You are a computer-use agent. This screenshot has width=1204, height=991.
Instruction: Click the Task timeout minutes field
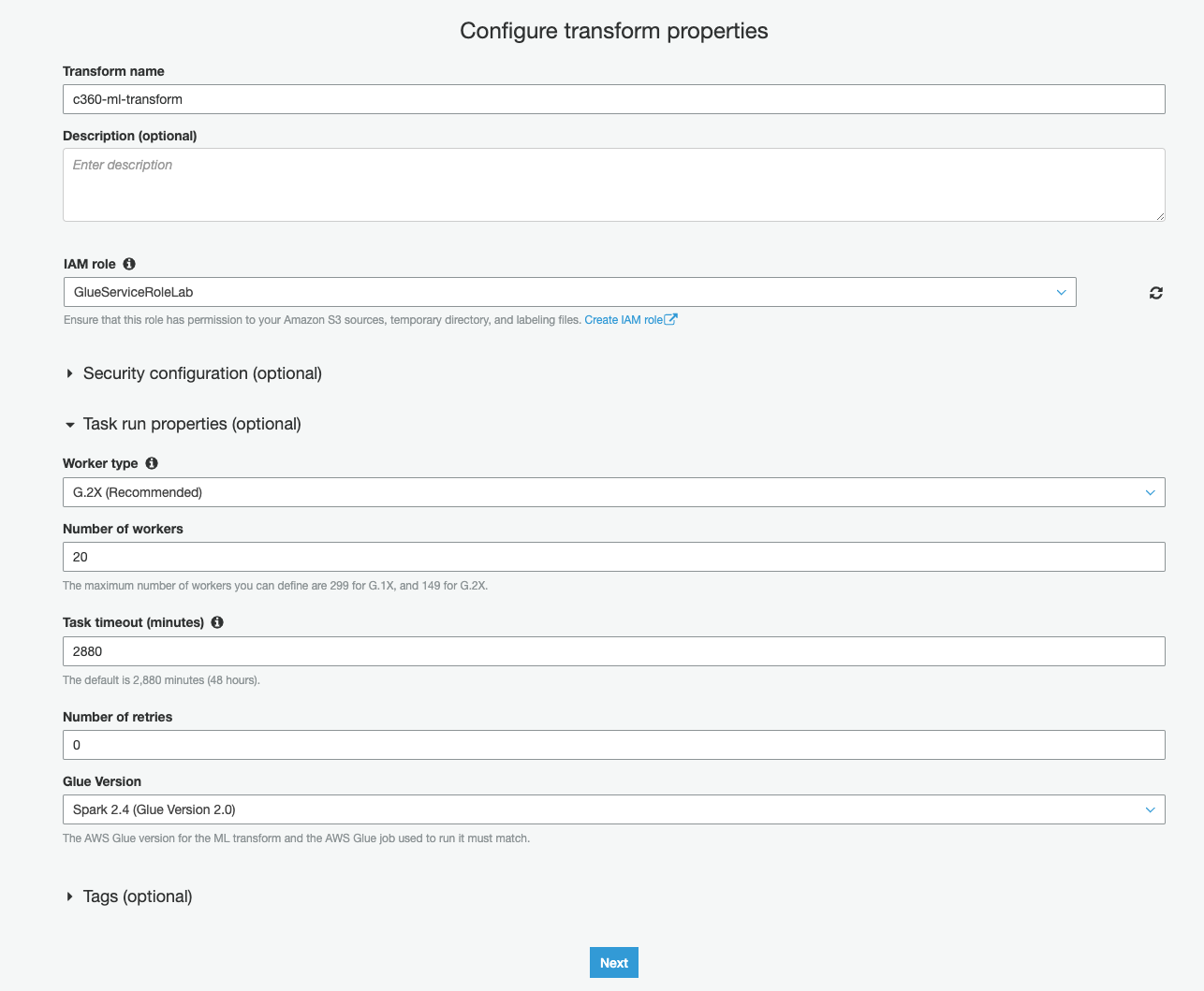tap(613, 651)
